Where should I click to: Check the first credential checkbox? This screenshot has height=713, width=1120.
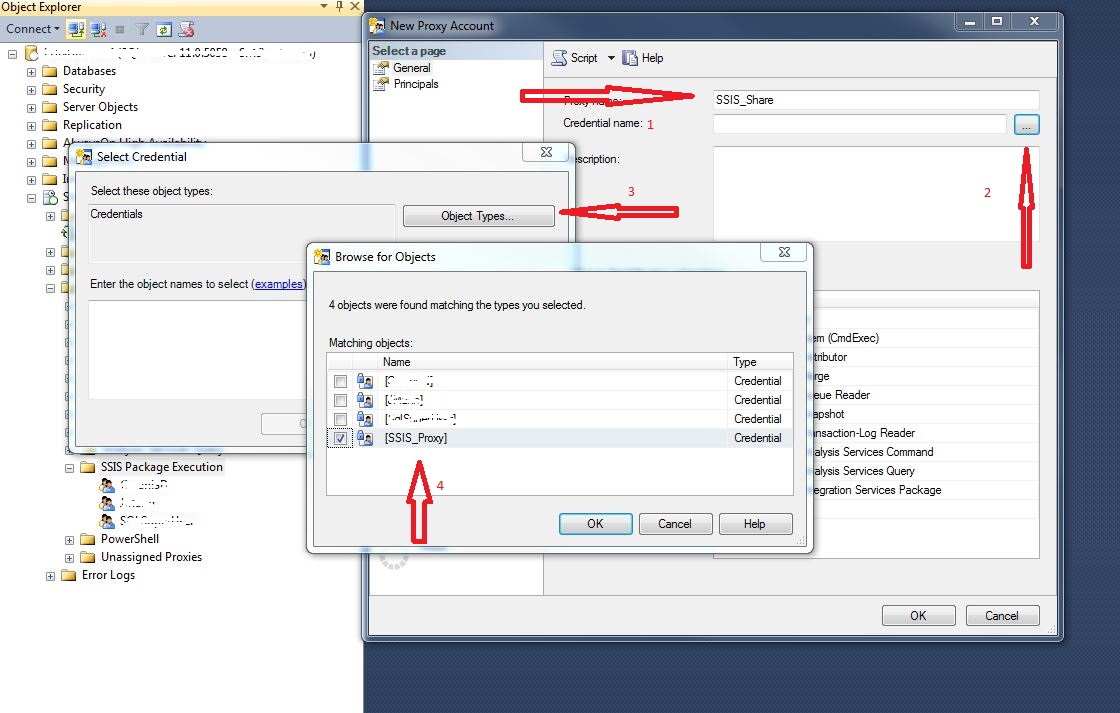point(340,382)
